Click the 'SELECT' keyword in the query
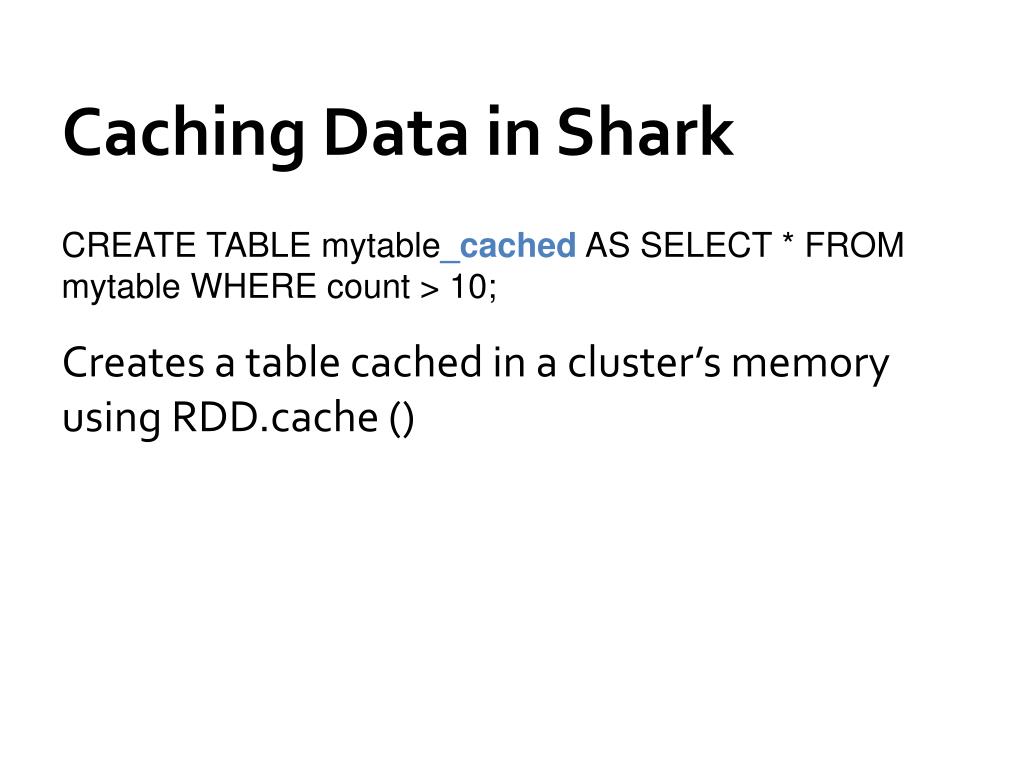This screenshot has height=768, width=1024. (706, 246)
